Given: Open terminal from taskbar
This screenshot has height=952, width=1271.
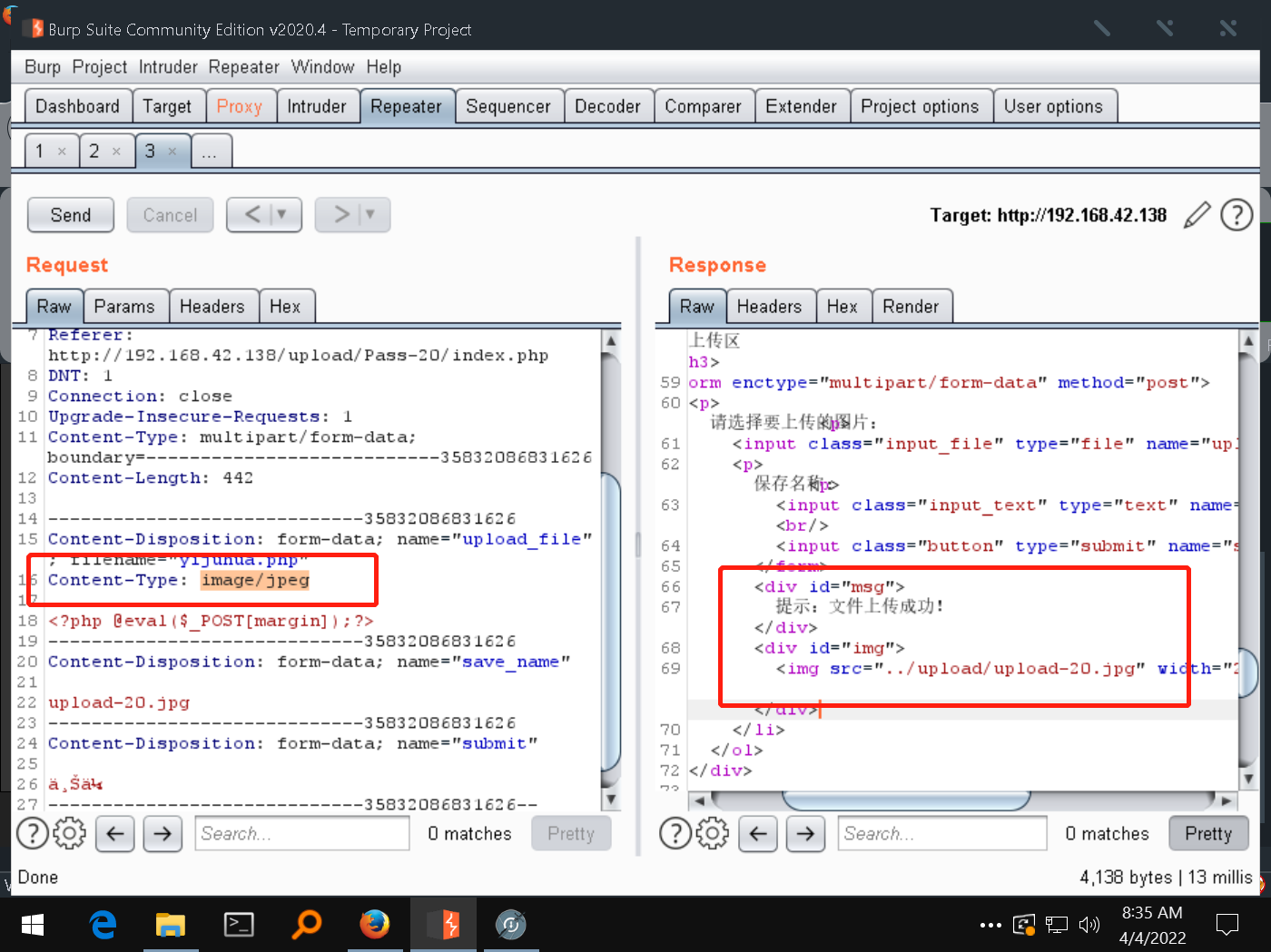Looking at the screenshot, I should (239, 925).
